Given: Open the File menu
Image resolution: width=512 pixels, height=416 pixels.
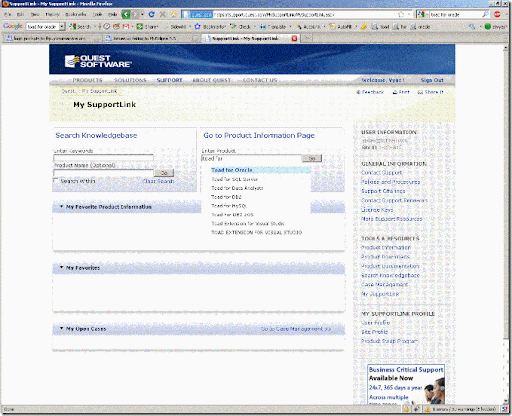Looking at the screenshot, I should click(8, 14).
